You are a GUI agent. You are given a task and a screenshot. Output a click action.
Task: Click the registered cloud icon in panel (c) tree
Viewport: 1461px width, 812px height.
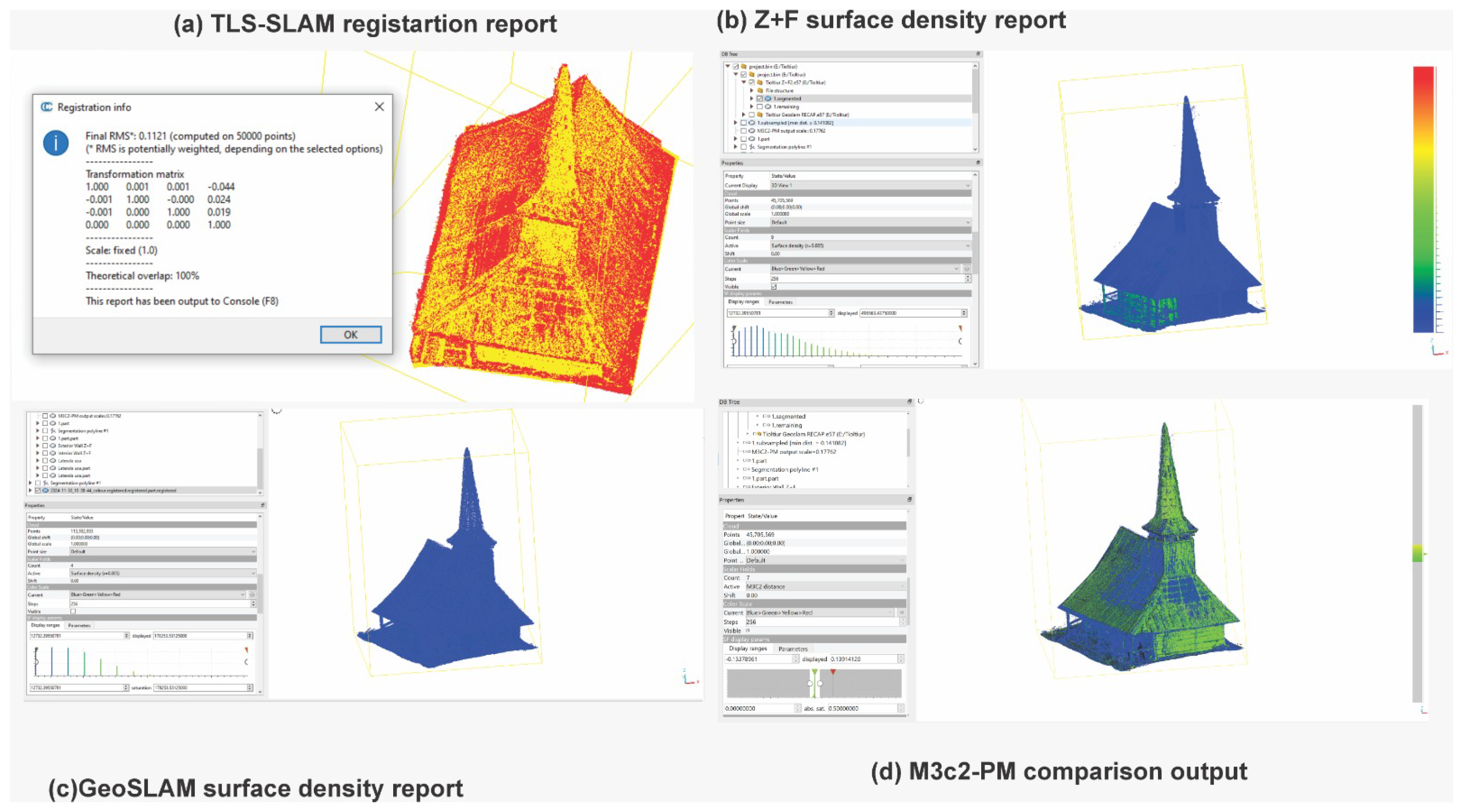46,490
